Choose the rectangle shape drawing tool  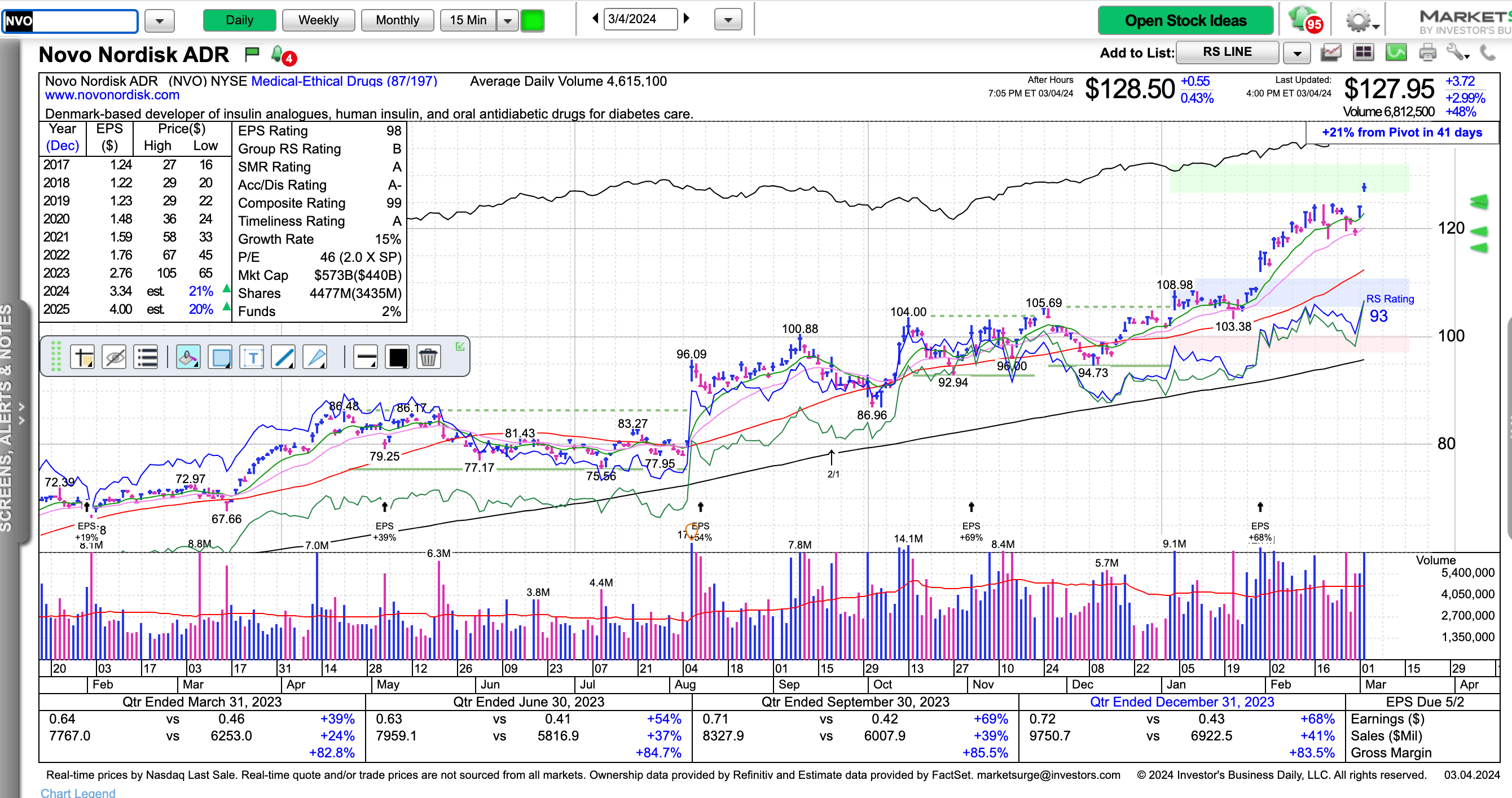click(x=221, y=357)
